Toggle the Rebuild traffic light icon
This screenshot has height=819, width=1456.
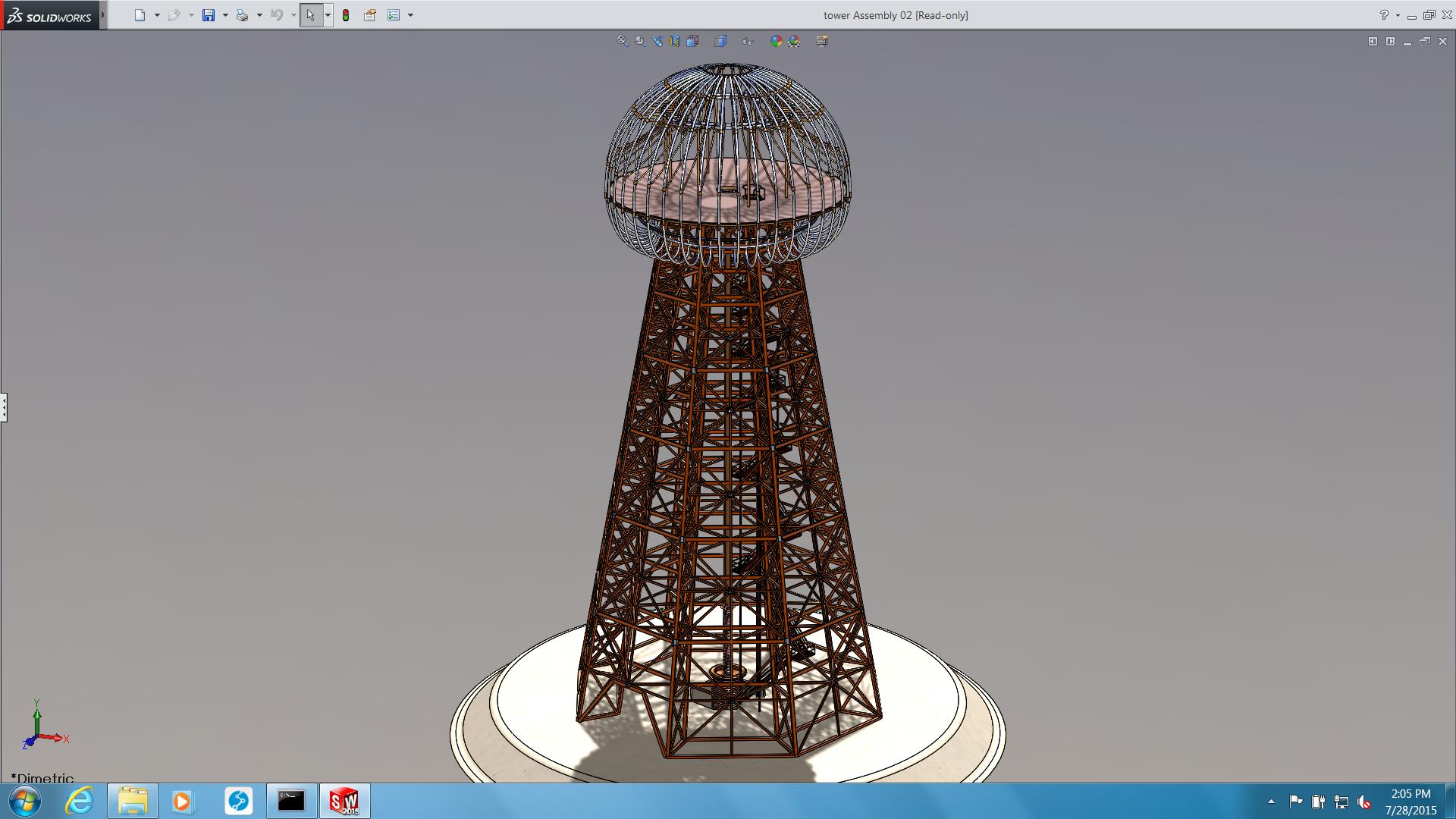(346, 15)
